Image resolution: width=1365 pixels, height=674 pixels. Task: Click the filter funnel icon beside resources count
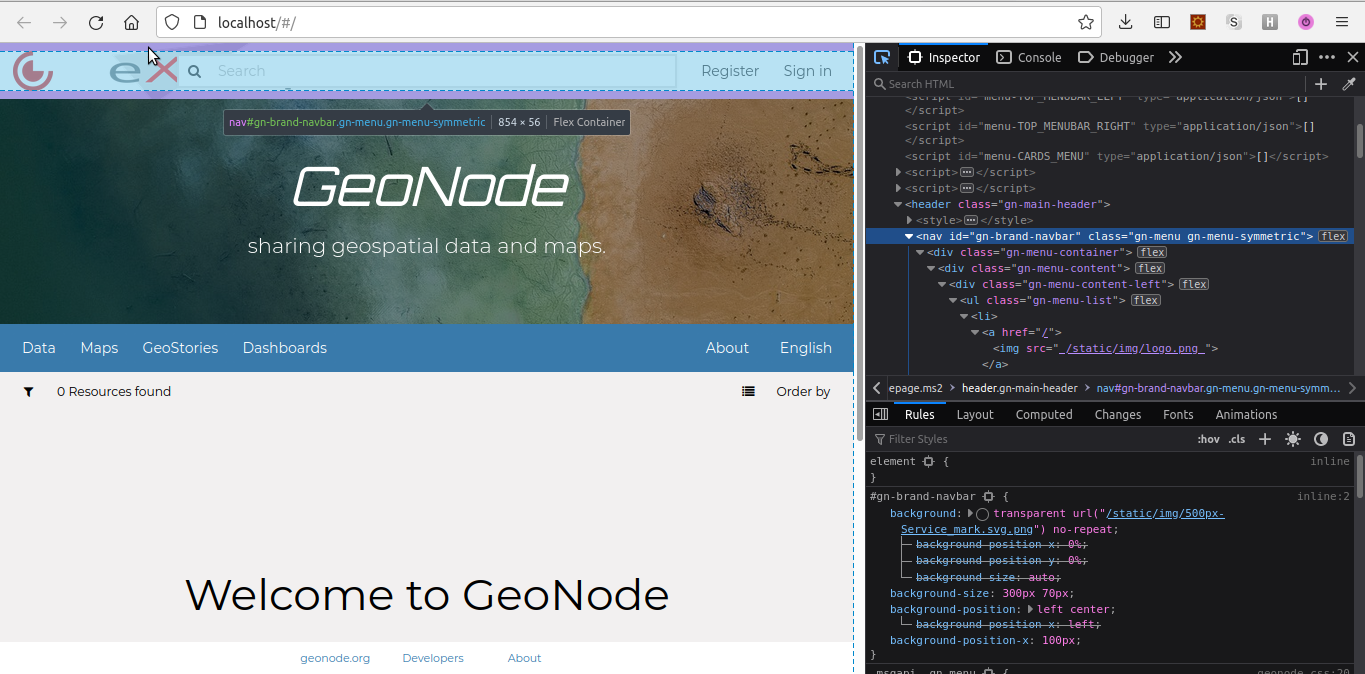[x=29, y=392]
